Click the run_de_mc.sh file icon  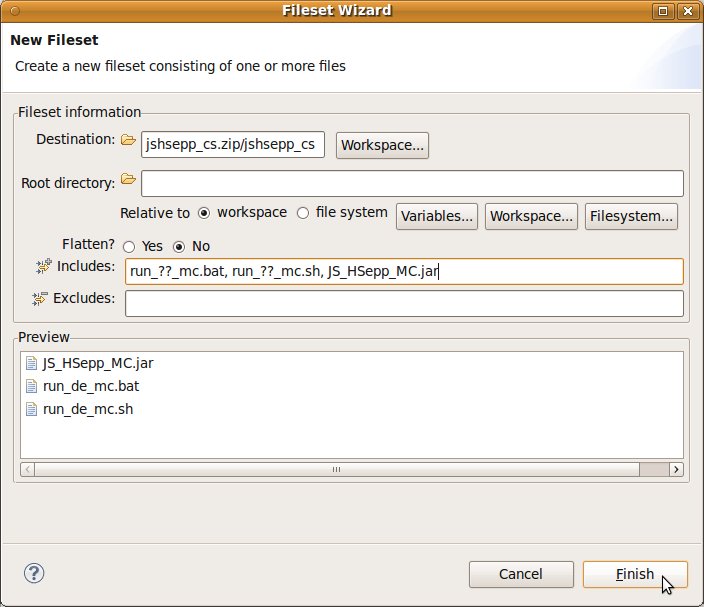click(x=31, y=409)
